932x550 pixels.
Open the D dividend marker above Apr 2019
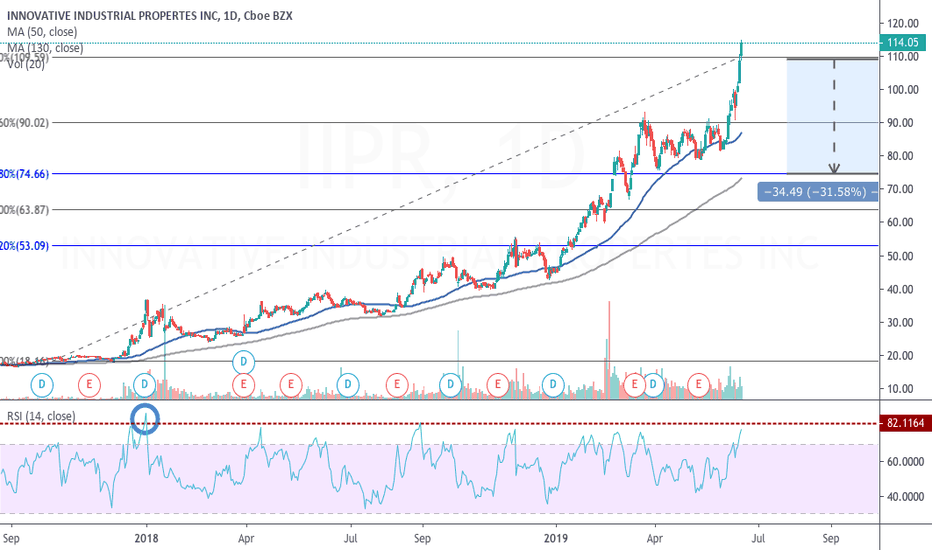653,385
